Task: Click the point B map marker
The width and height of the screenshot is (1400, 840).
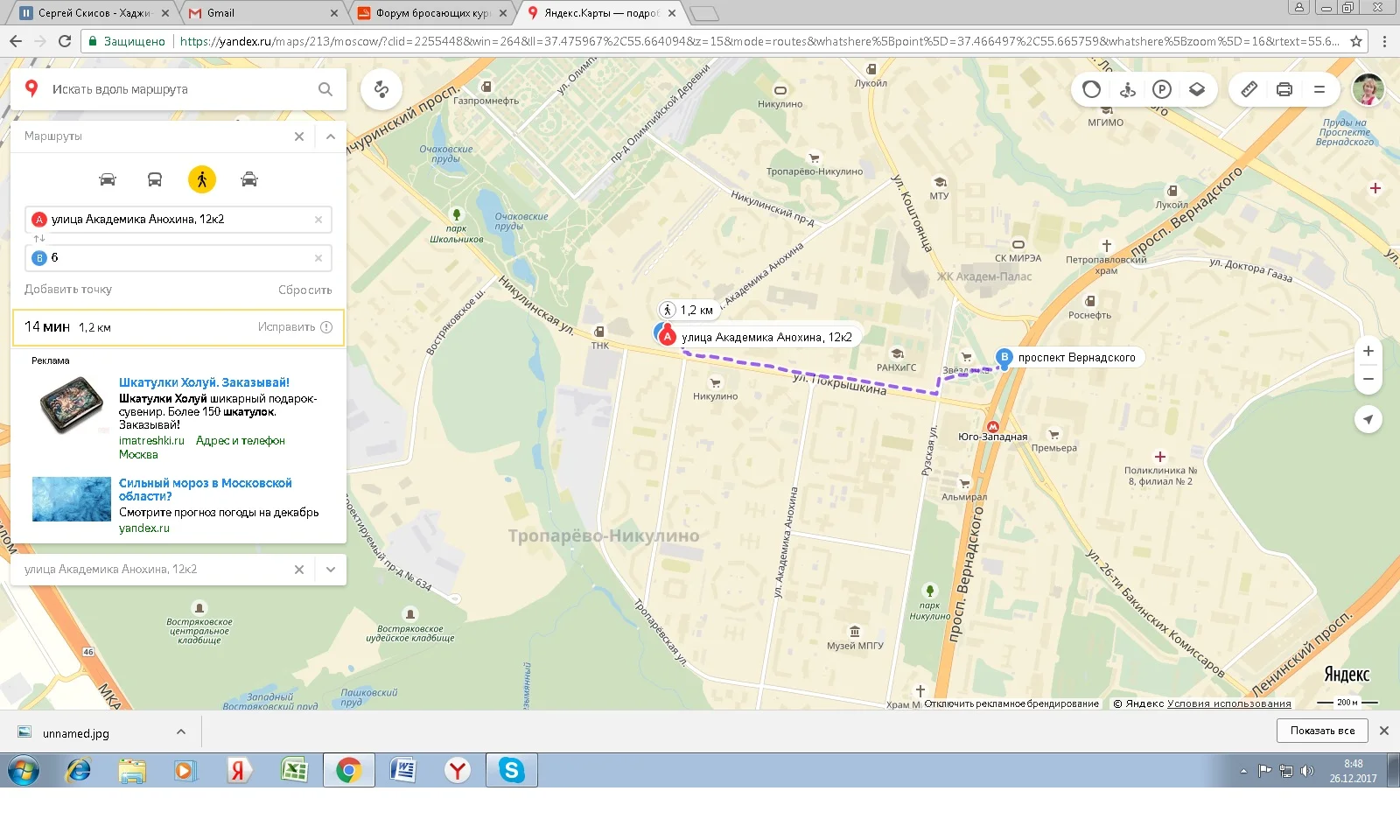Action: (x=1004, y=357)
